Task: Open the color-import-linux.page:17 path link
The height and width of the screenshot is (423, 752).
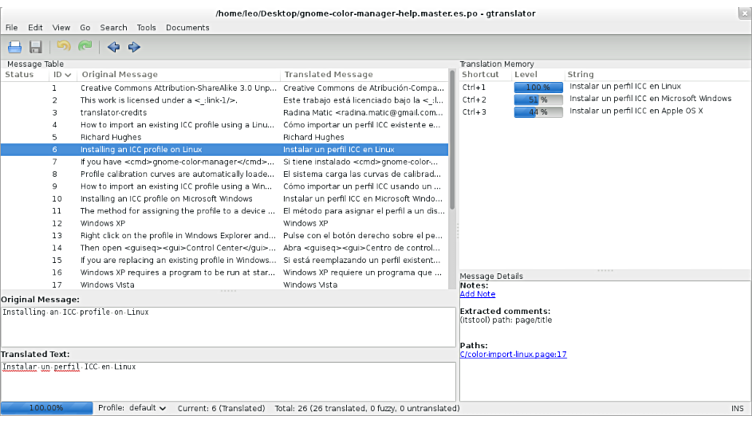Action: coord(513,354)
